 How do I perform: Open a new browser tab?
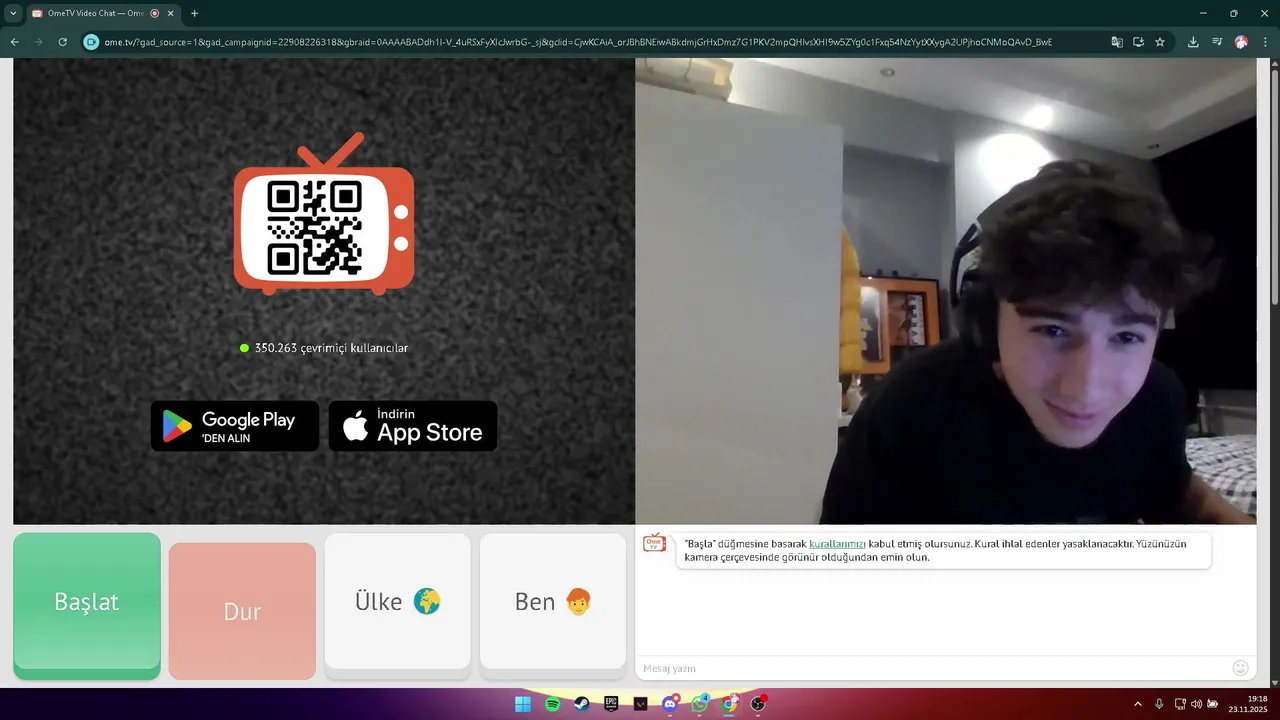click(x=194, y=13)
